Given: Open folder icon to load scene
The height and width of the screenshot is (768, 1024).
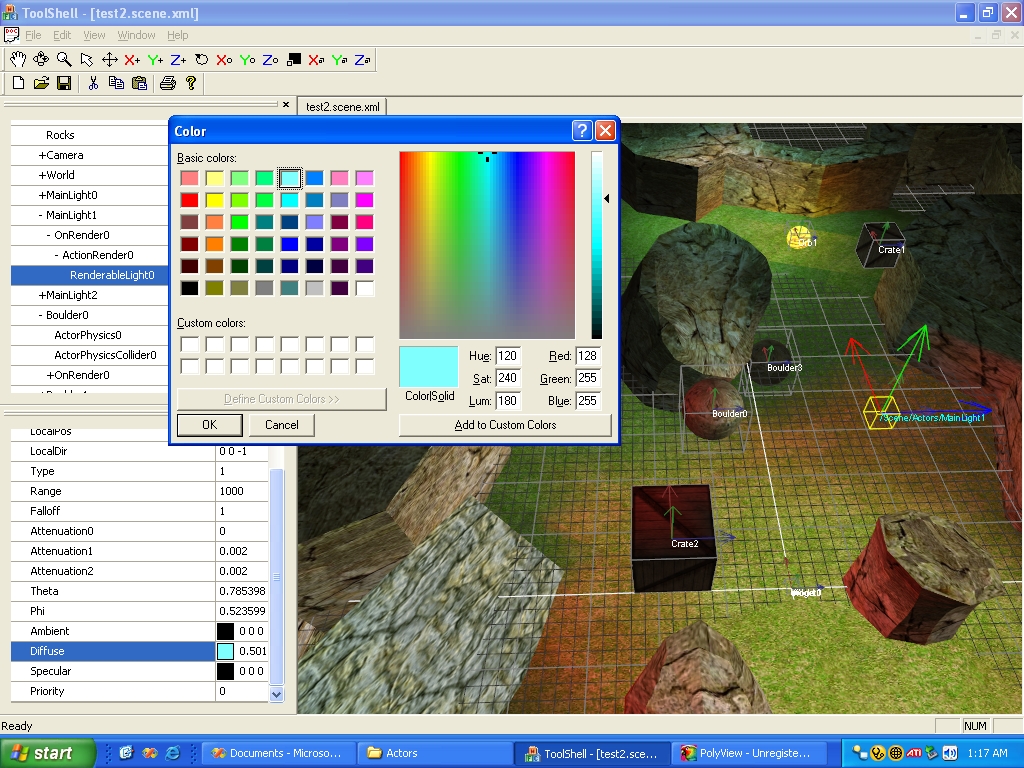Looking at the screenshot, I should [41, 83].
